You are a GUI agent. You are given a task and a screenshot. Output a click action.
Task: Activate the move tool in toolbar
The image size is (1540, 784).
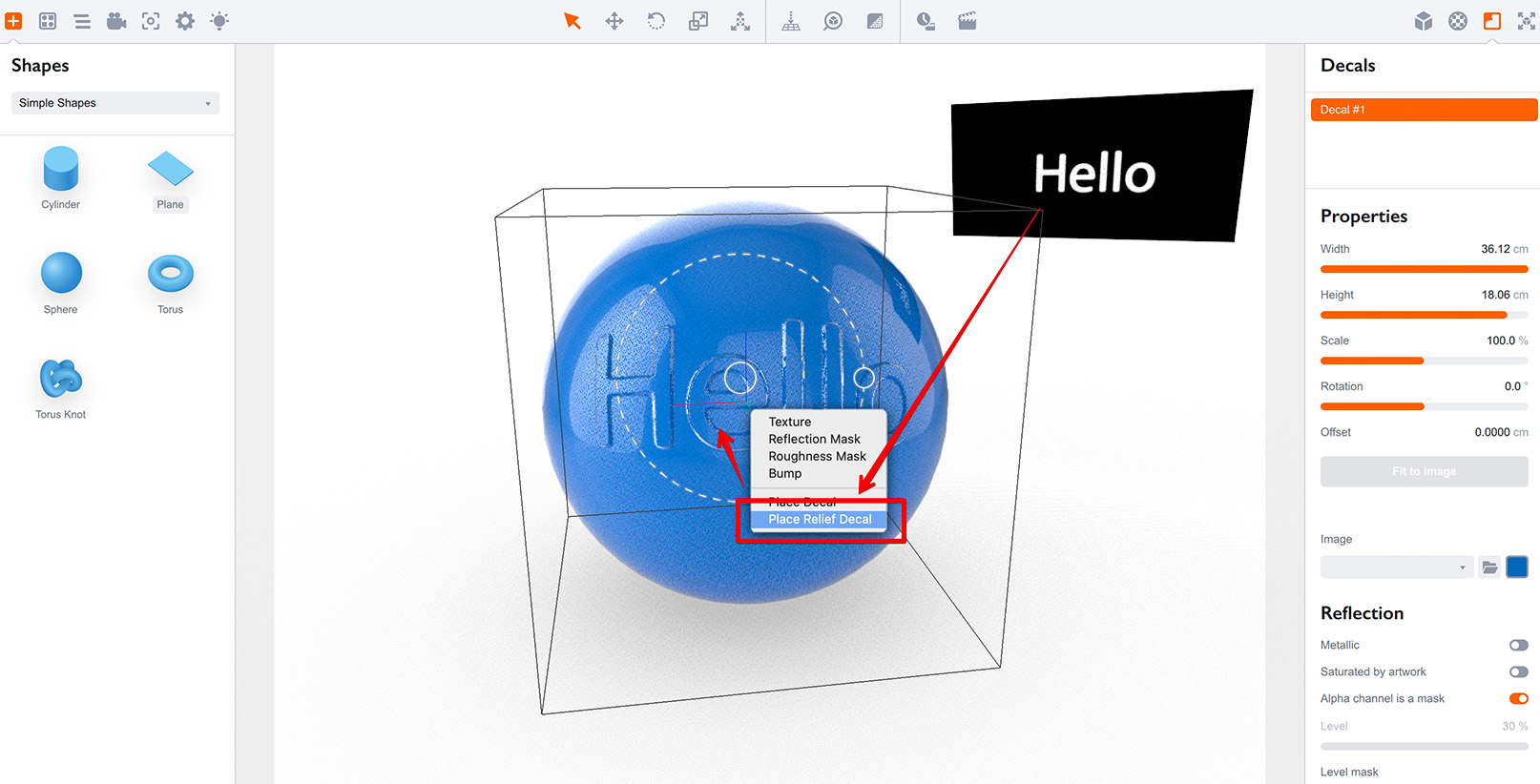(x=614, y=21)
